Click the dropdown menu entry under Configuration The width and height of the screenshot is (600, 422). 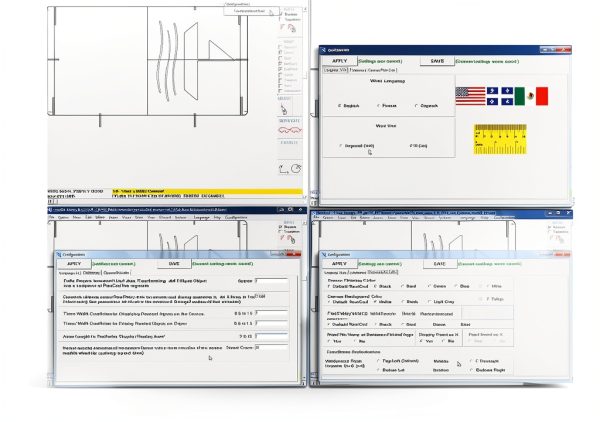click(x=251, y=11)
